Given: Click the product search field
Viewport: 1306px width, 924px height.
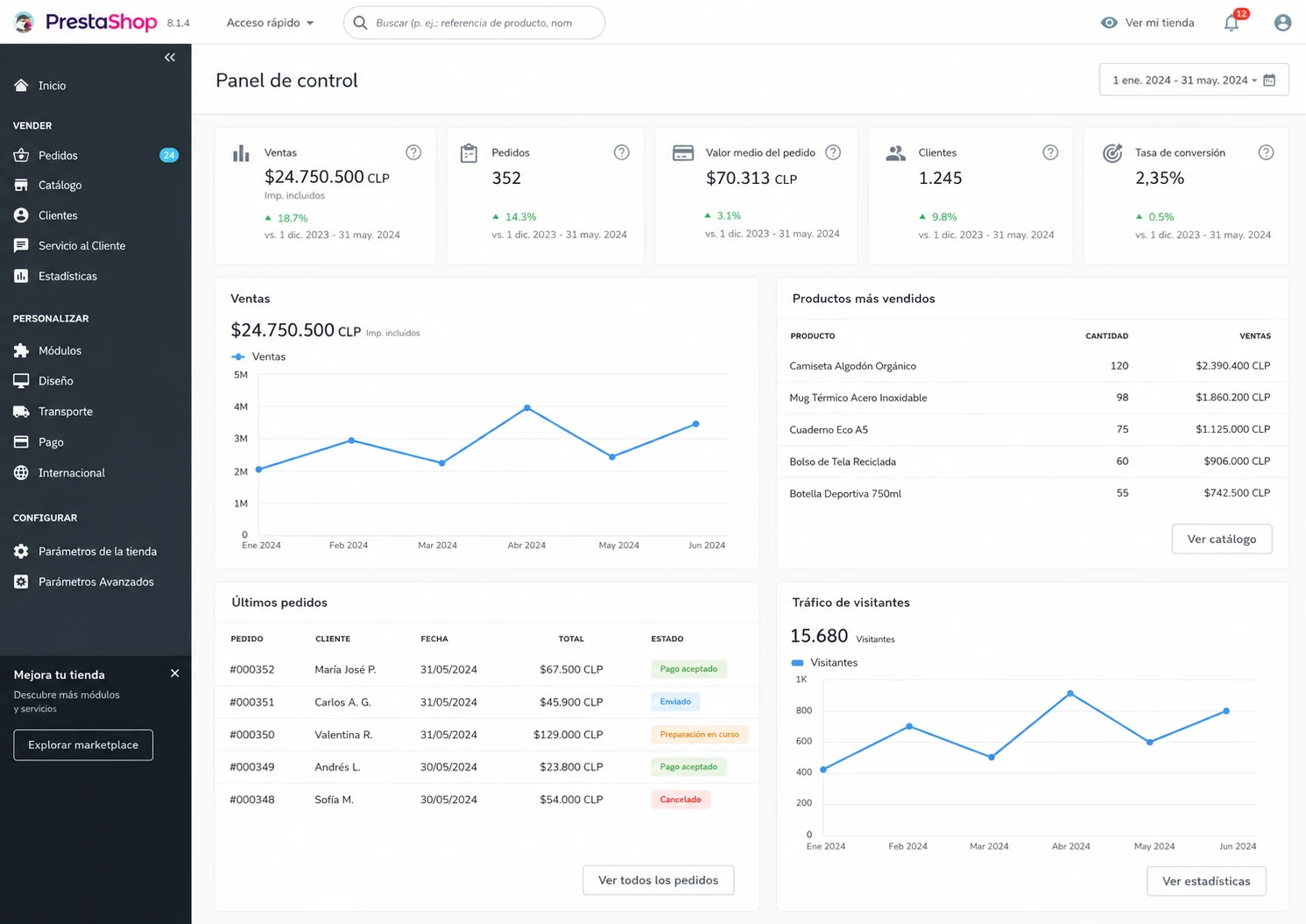Looking at the screenshot, I should [x=474, y=23].
